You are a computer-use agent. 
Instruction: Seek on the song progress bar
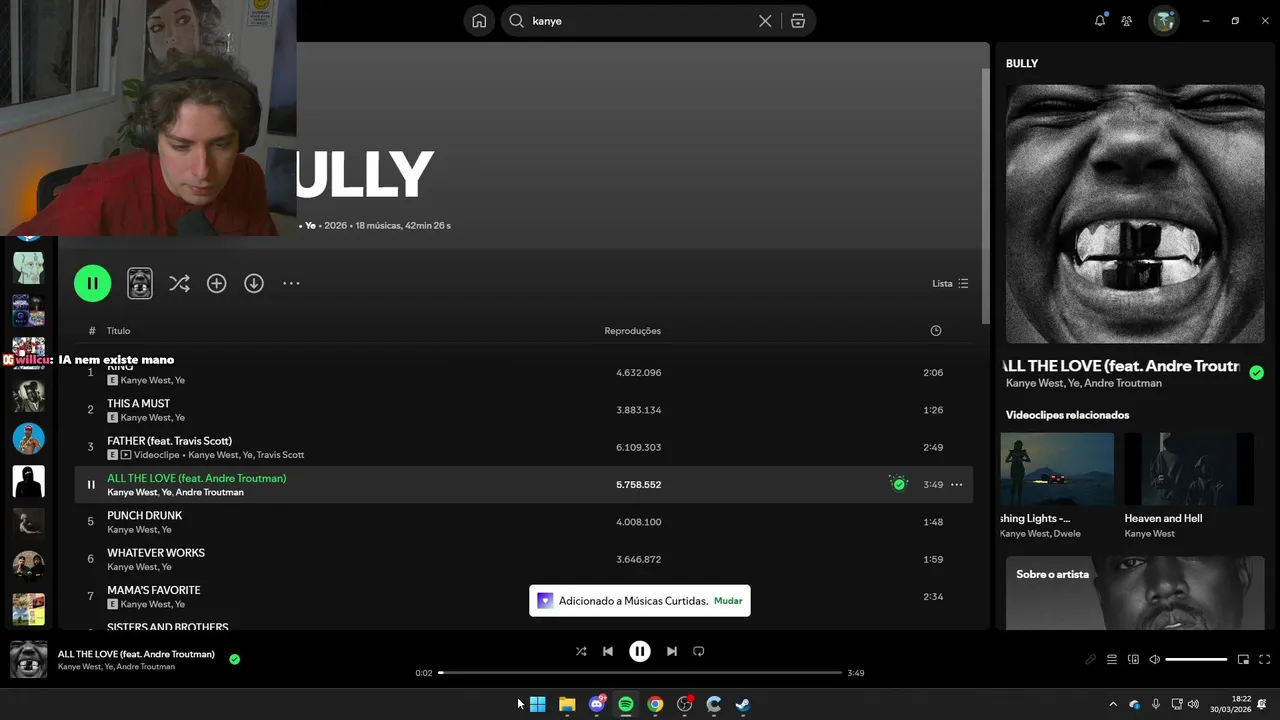tap(640, 673)
